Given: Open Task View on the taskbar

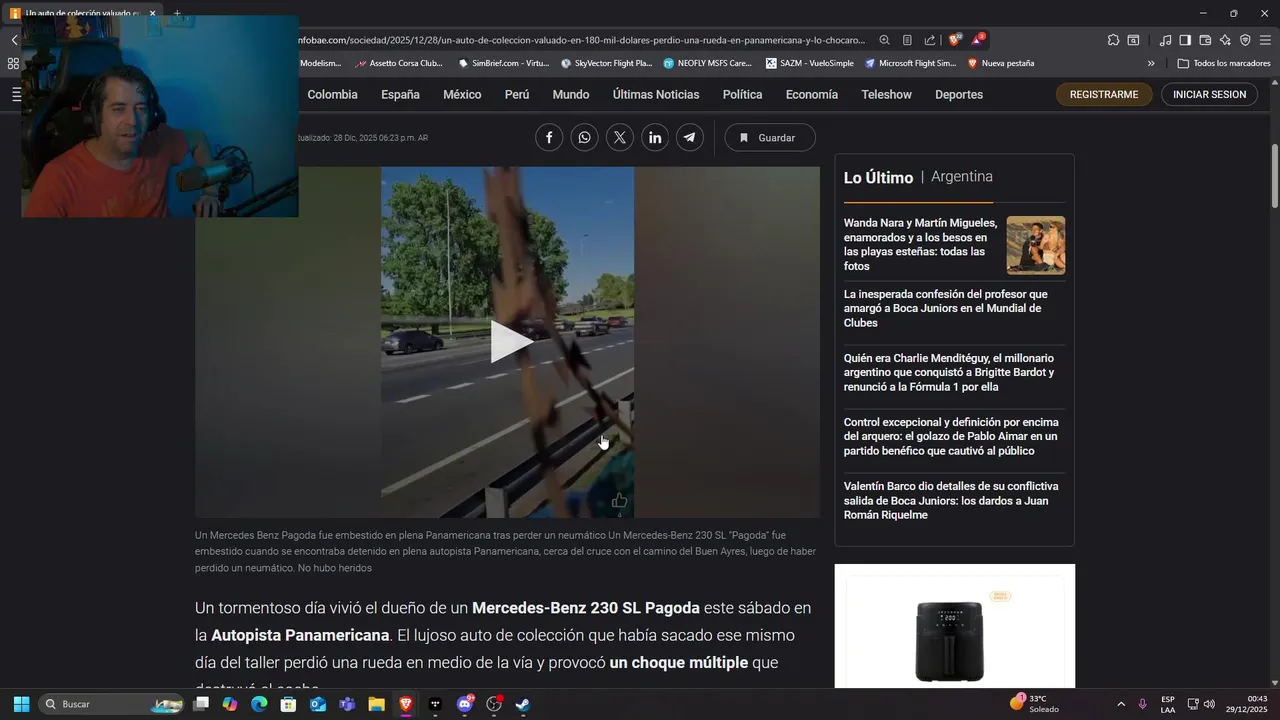Looking at the screenshot, I should pyautogui.click(x=201, y=704).
